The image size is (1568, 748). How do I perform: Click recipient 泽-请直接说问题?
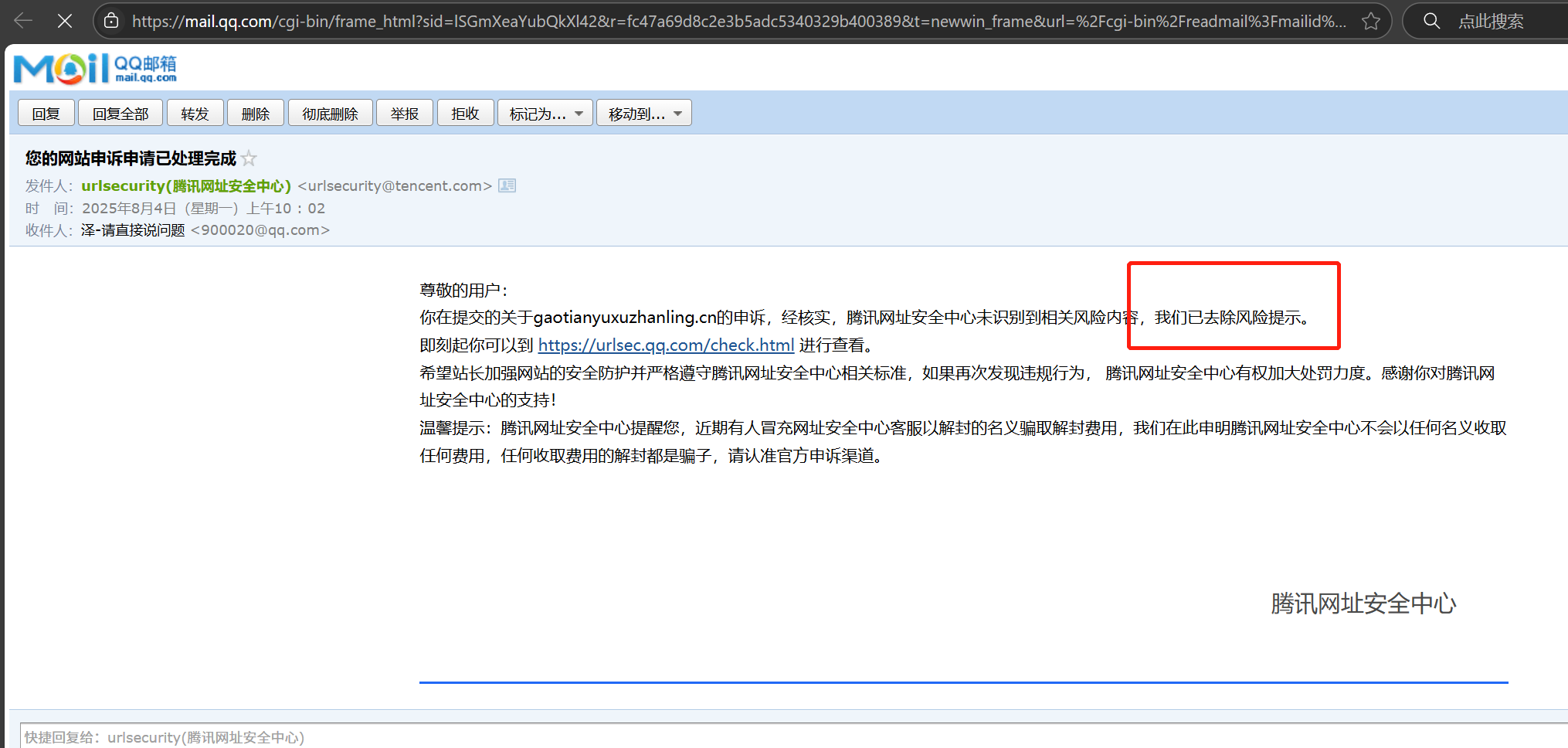(x=133, y=230)
